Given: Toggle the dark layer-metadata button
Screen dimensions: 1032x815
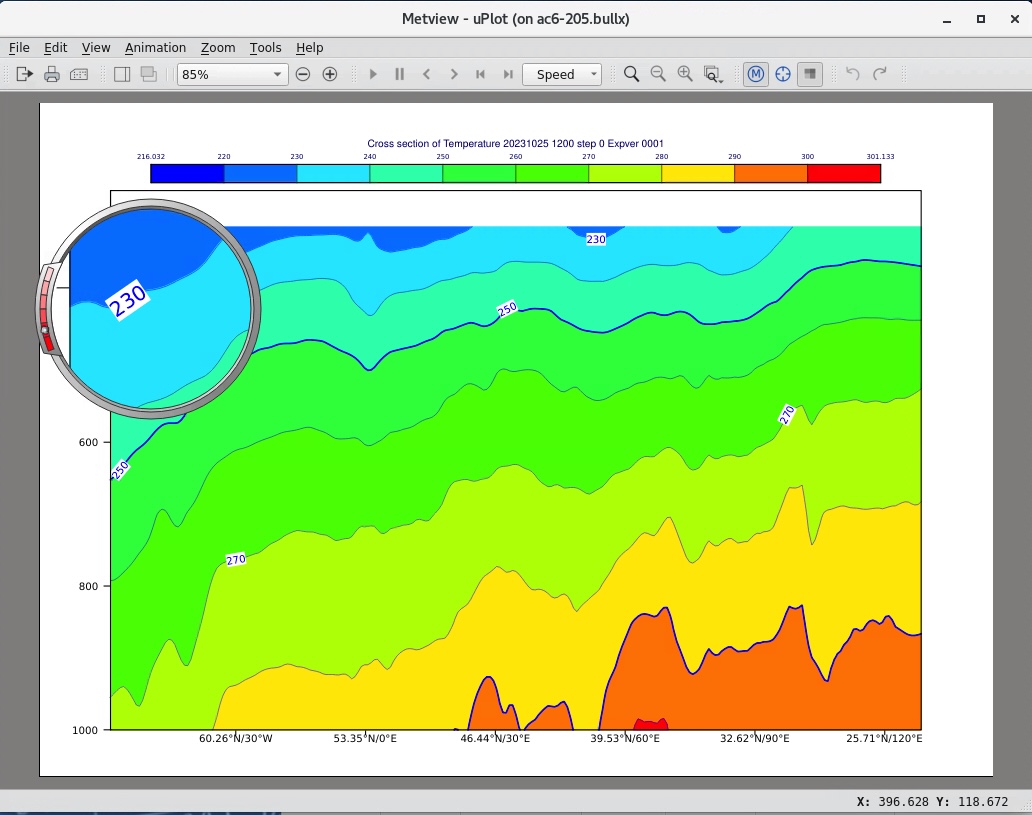Looking at the screenshot, I should pyautogui.click(x=810, y=74).
